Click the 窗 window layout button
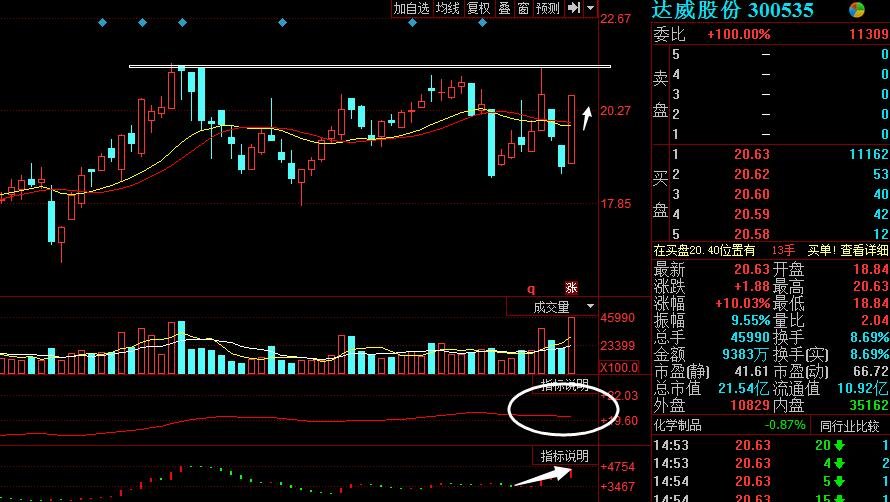This screenshot has height=502, width=890. click(523, 8)
